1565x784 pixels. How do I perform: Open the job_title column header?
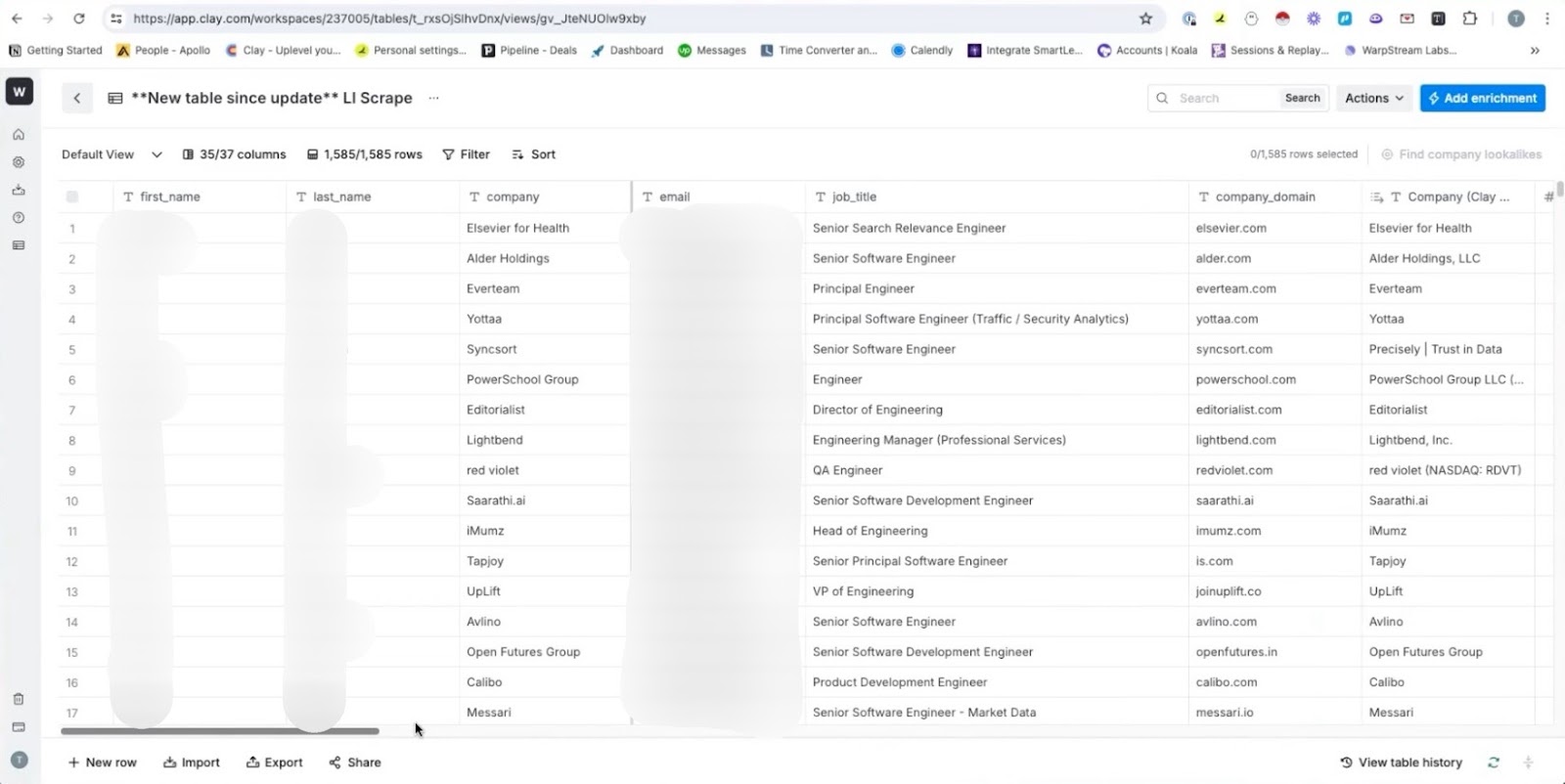[997, 196]
